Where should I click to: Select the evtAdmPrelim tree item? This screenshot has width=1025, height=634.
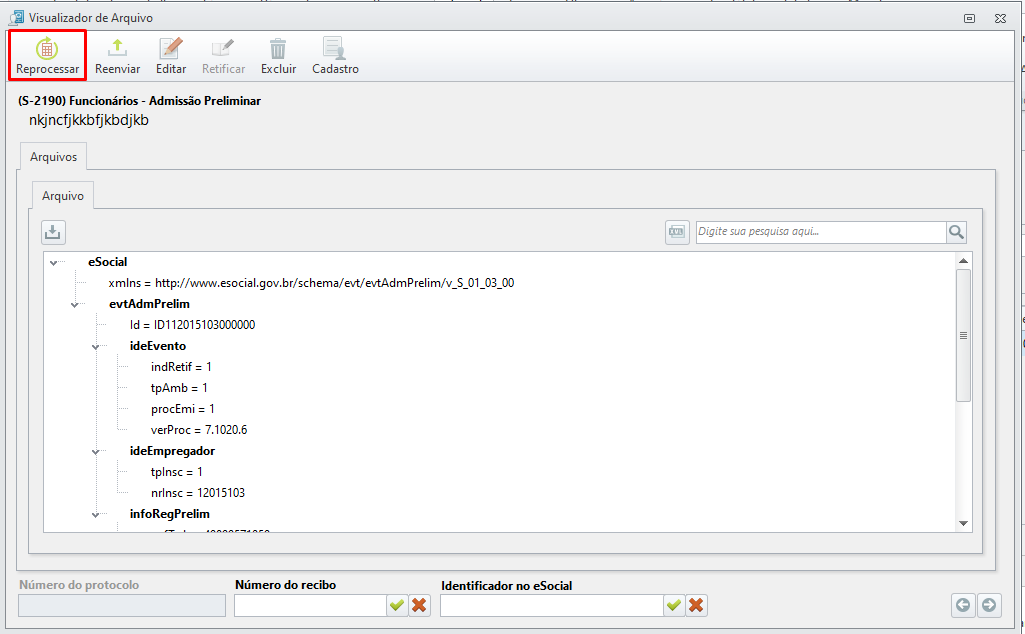pos(149,304)
